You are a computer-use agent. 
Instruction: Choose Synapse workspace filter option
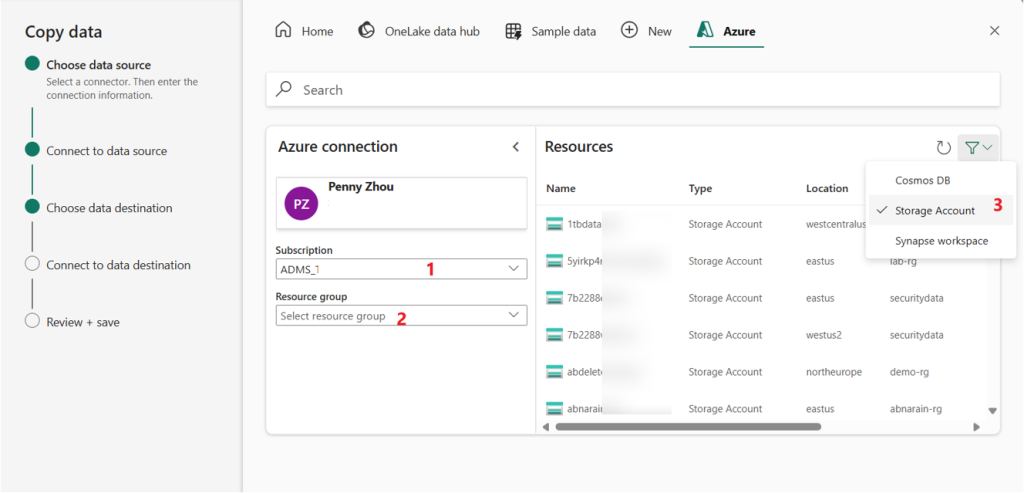coord(941,241)
